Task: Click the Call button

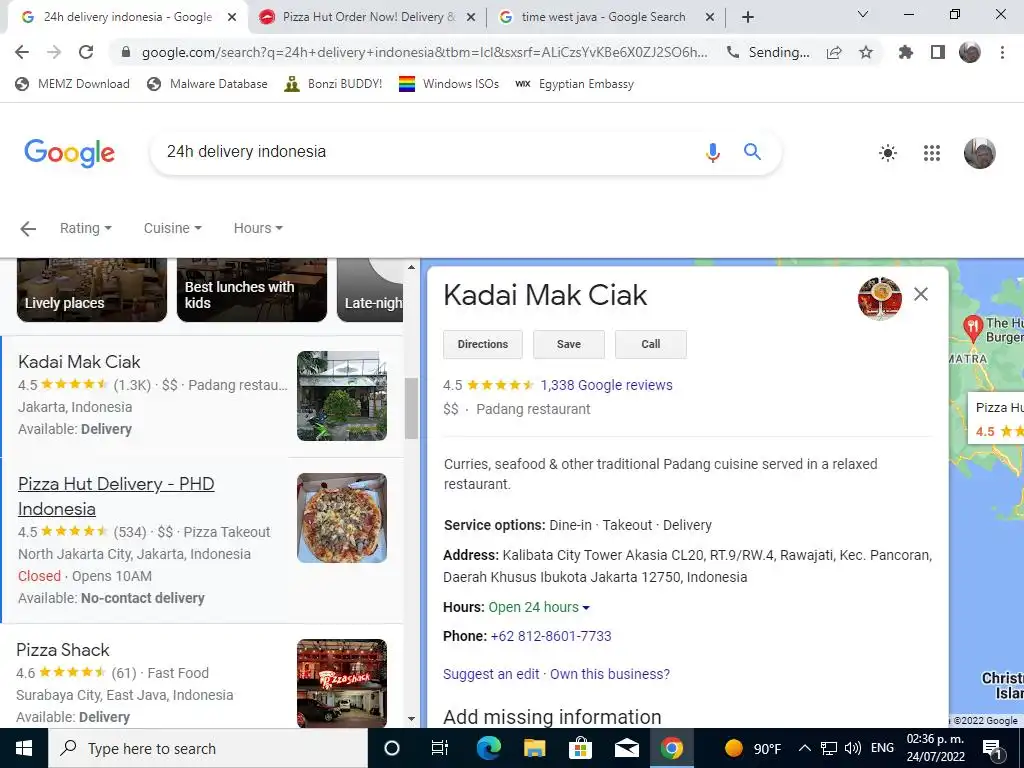Action: [x=650, y=344]
